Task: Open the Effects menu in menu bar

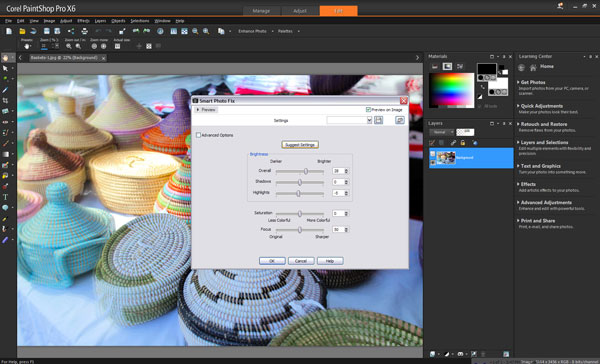Action: click(83, 21)
